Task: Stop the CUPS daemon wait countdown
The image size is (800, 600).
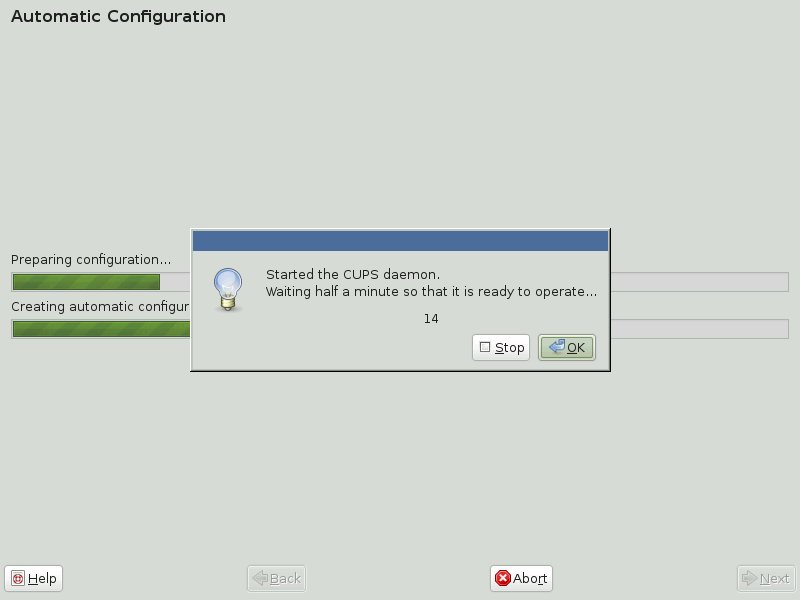Action: [501, 347]
